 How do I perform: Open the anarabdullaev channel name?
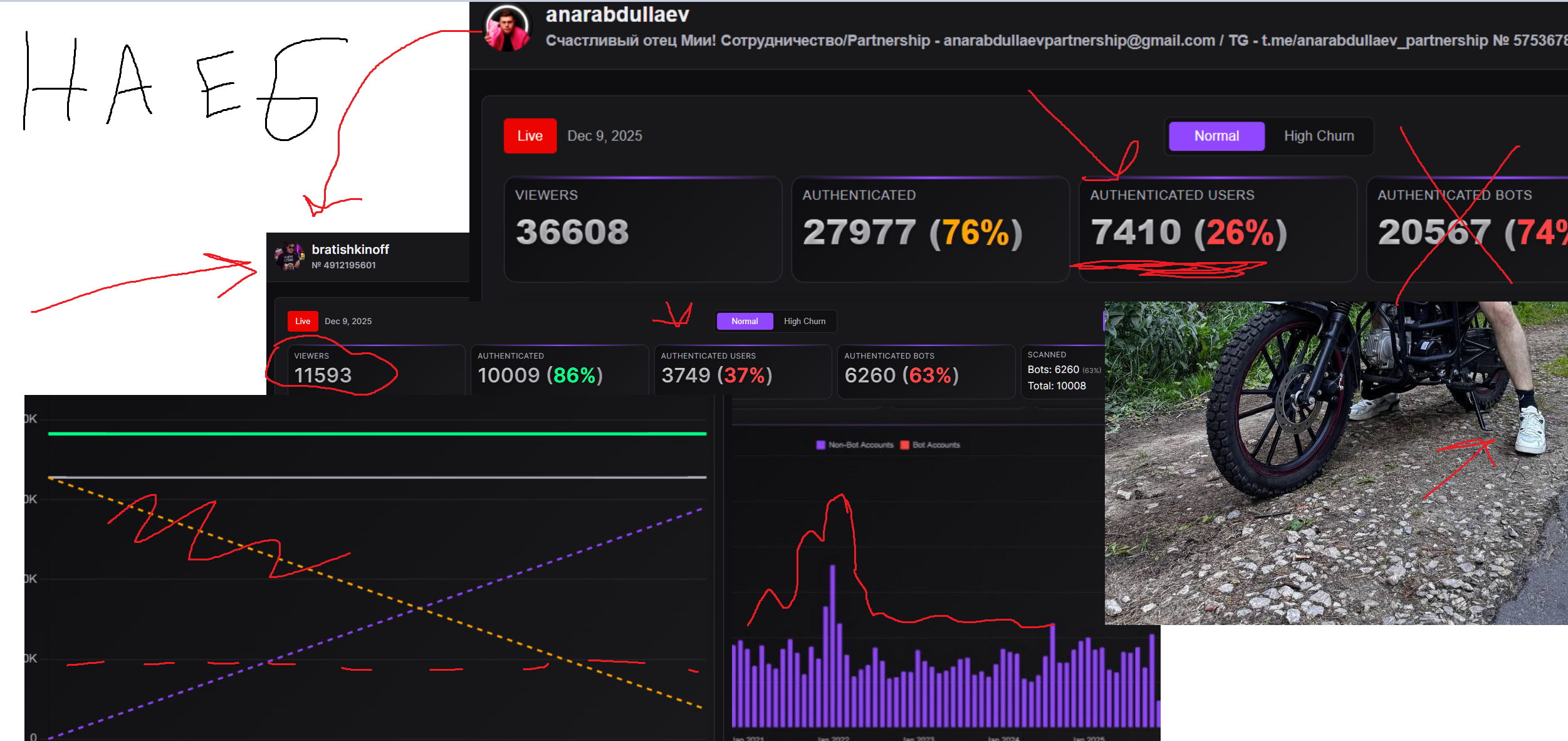pos(617,14)
